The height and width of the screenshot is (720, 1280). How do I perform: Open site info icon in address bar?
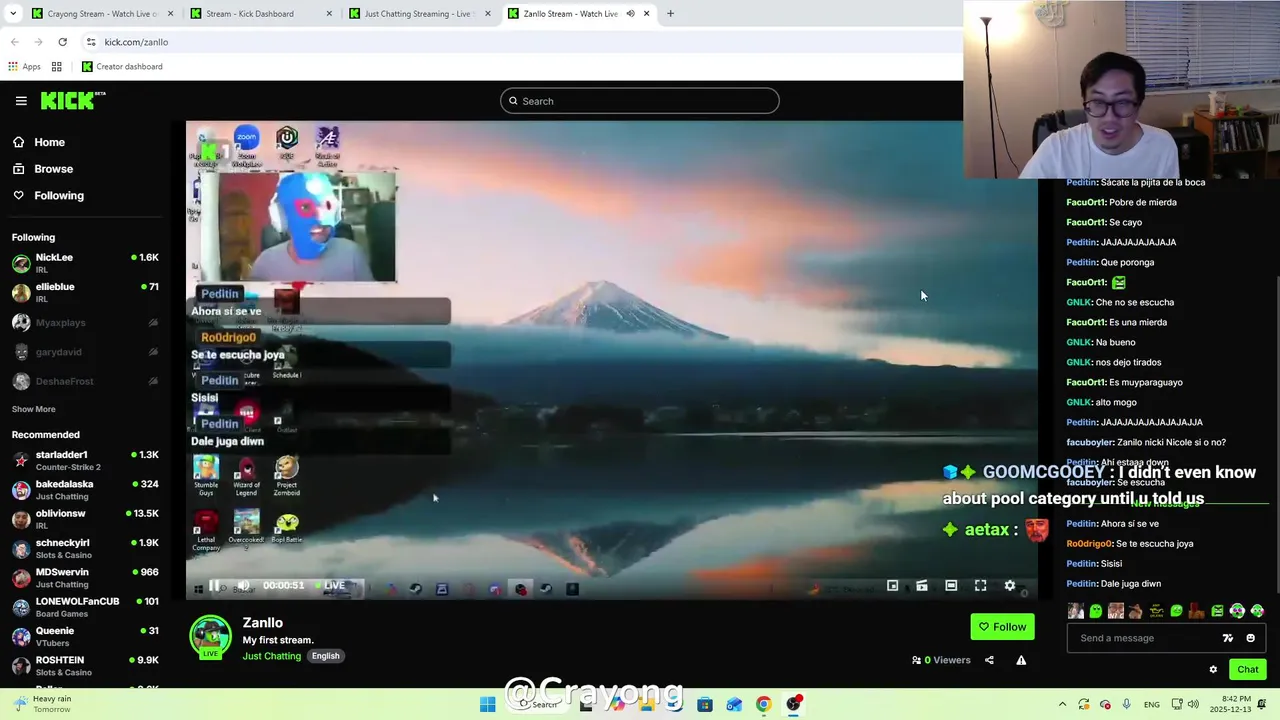pyautogui.click(x=91, y=42)
